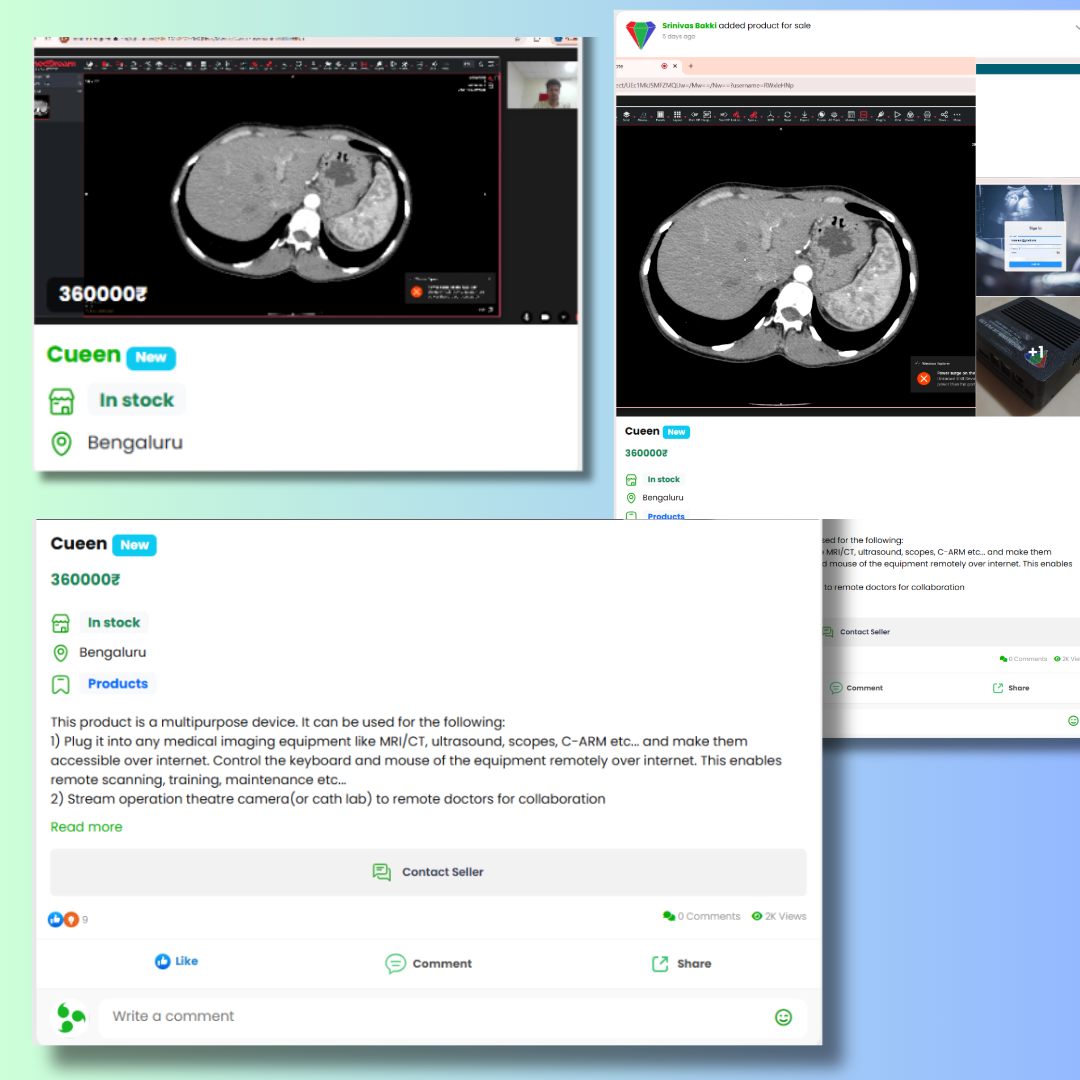Expand the description with Read more
This screenshot has width=1080, height=1080.
(86, 827)
